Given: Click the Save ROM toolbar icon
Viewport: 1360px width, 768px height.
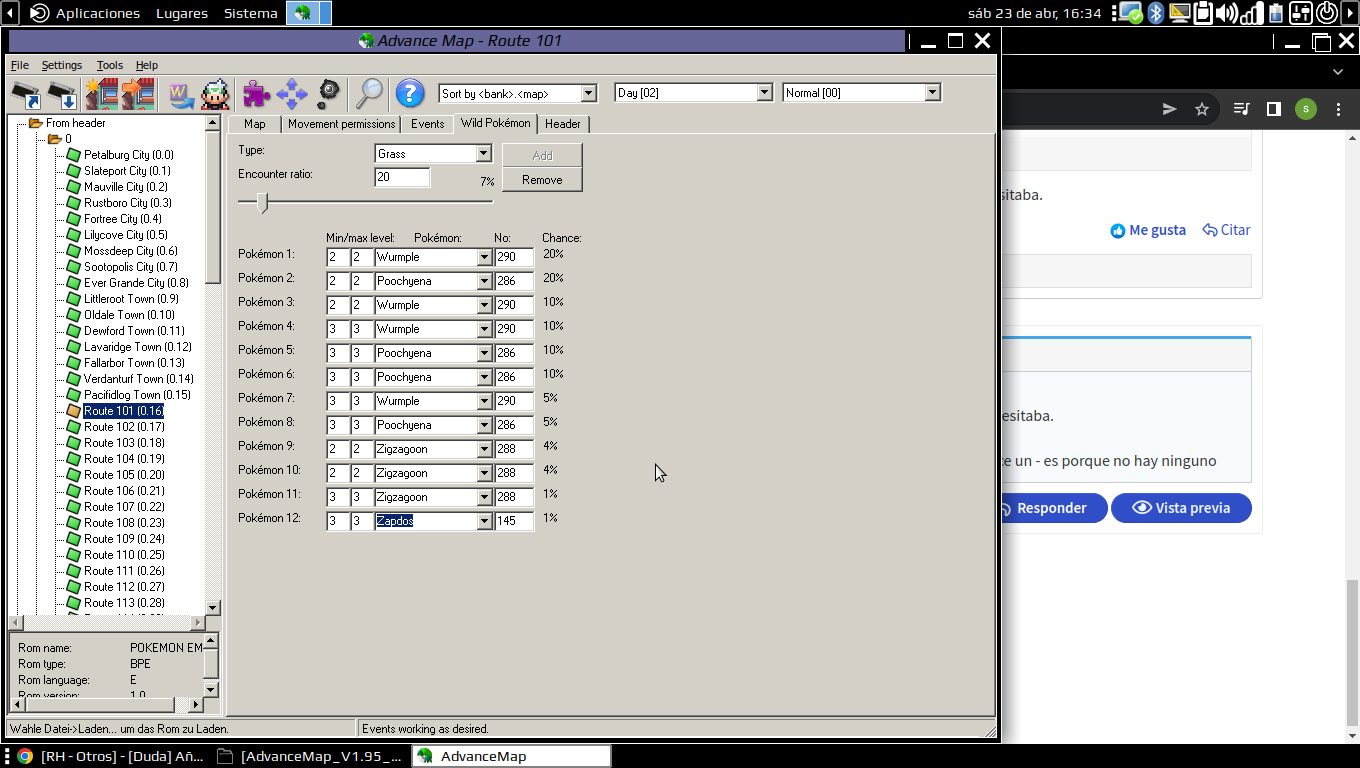Looking at the screenshot, I should coord(62,94).
